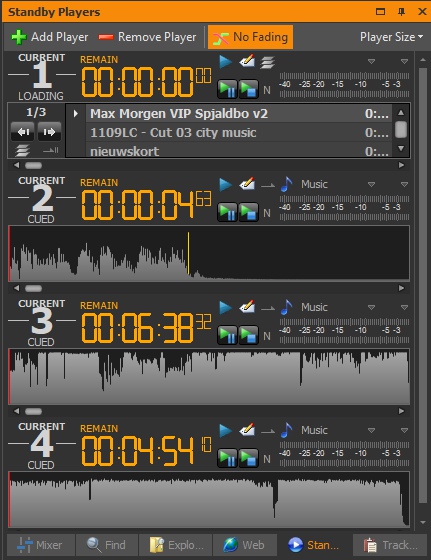Toggle the N indicator on Player 2
Image resolution: width=431 pixels, height=560 pixels.
(x=267, y=214)
